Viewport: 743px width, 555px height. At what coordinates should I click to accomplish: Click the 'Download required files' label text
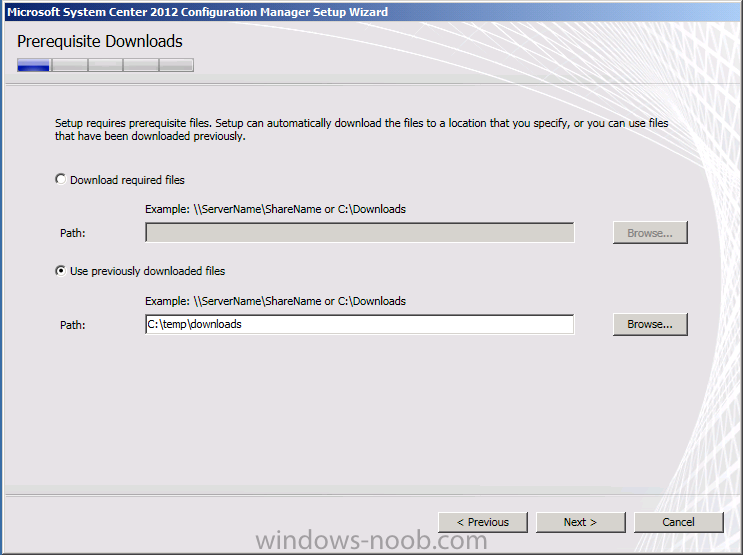127,180
